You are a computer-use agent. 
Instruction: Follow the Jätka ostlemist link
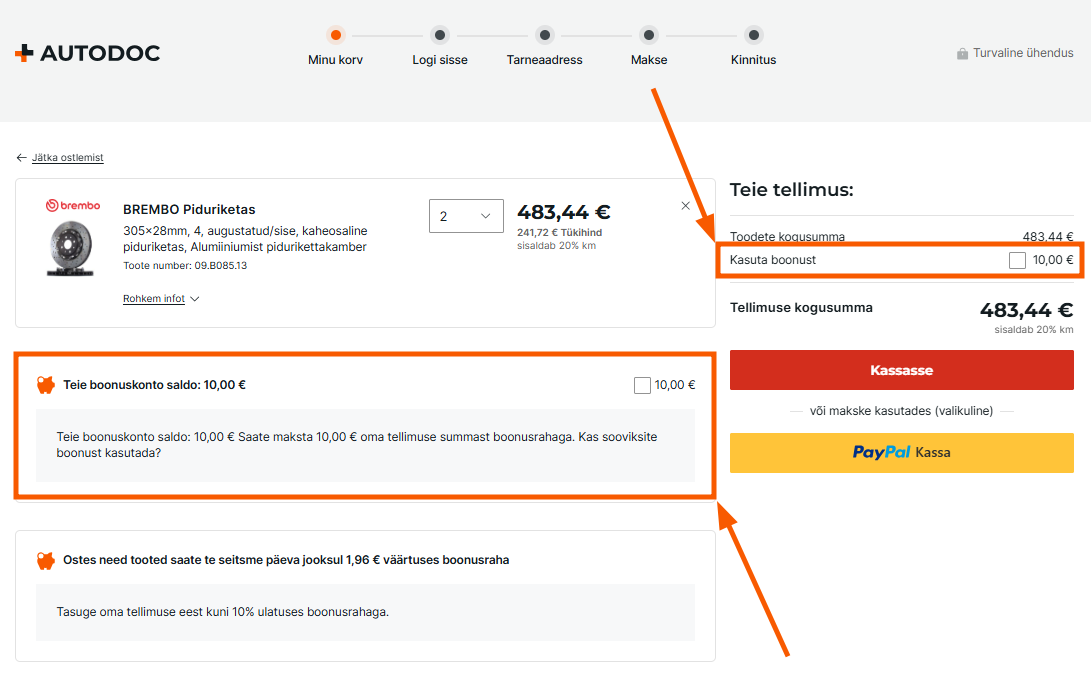click(x=67, y=158)
